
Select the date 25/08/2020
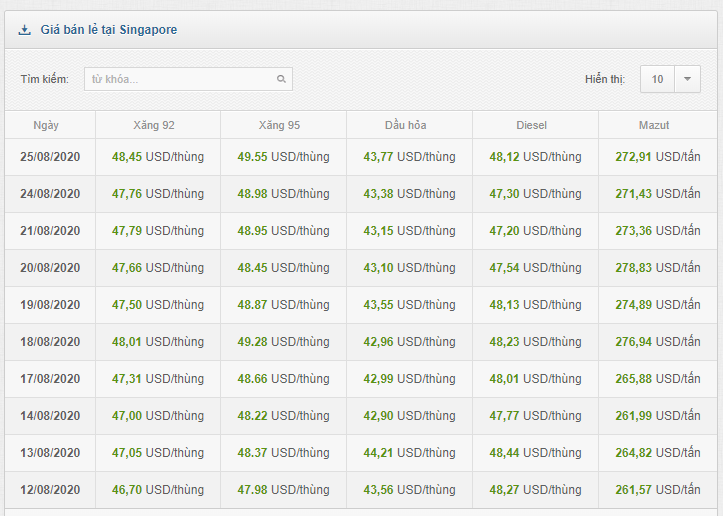(50, 157)
